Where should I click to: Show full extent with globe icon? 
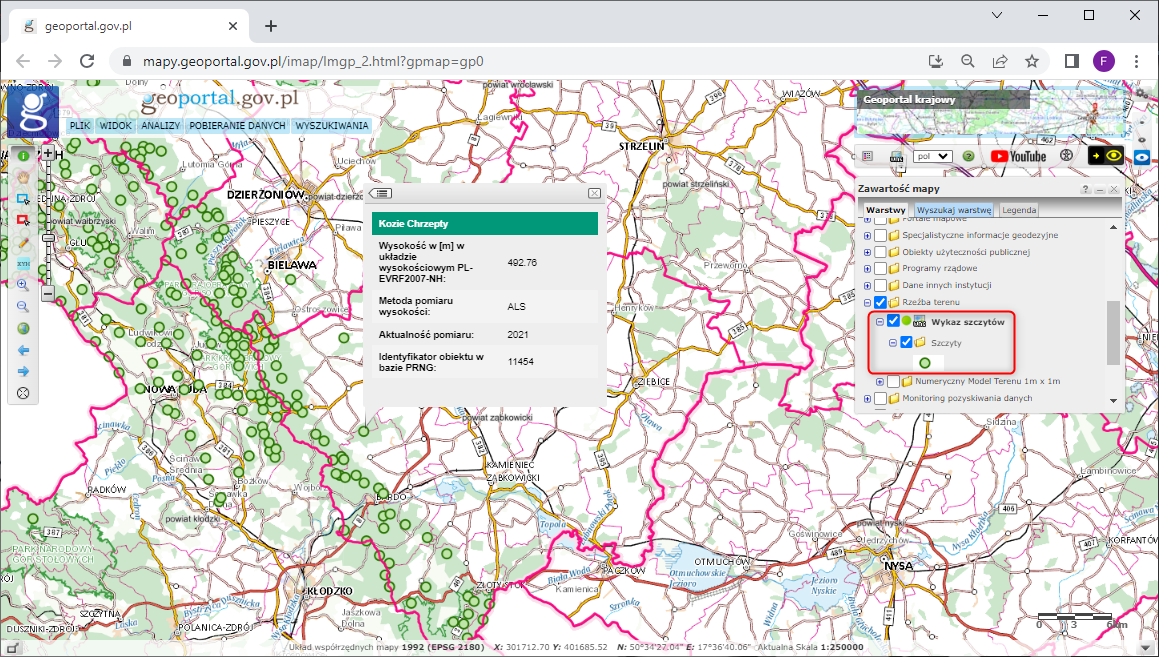pos(23,328)
